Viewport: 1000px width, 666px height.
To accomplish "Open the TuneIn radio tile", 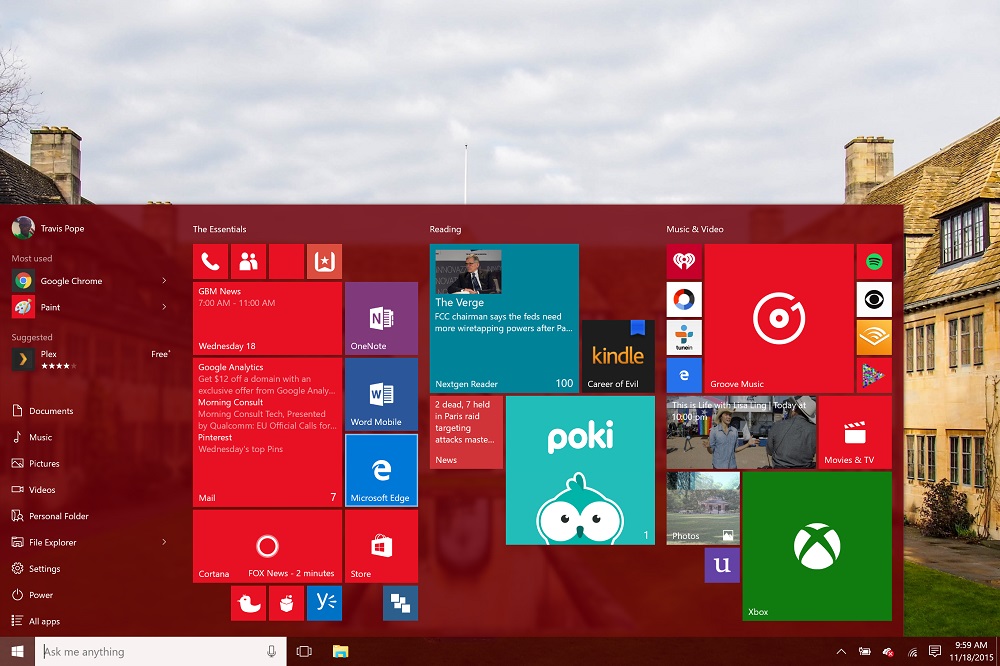I will click(684, 337).
